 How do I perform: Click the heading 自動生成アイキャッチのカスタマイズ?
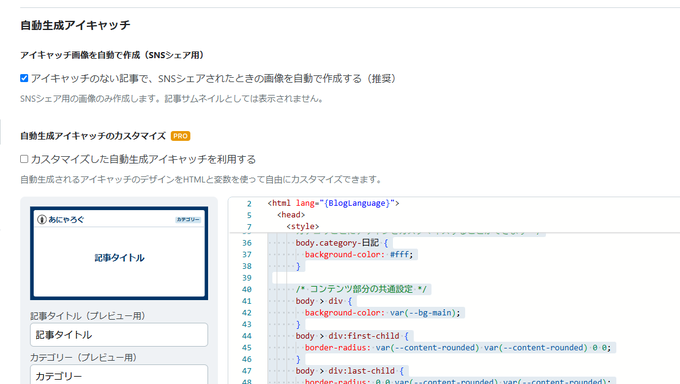(x=93, y=136)
